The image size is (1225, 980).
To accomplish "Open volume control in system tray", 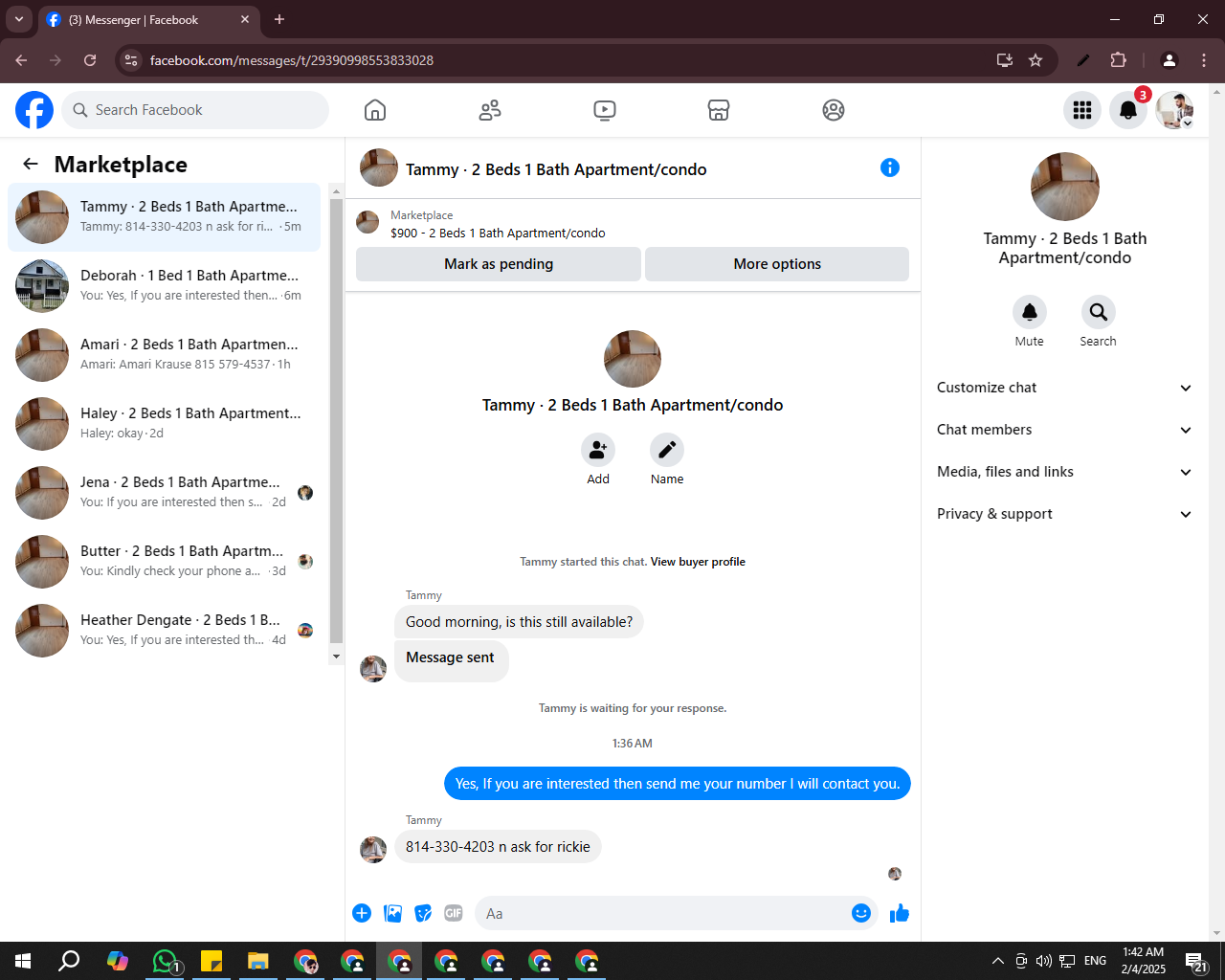I will [1043, 961].
